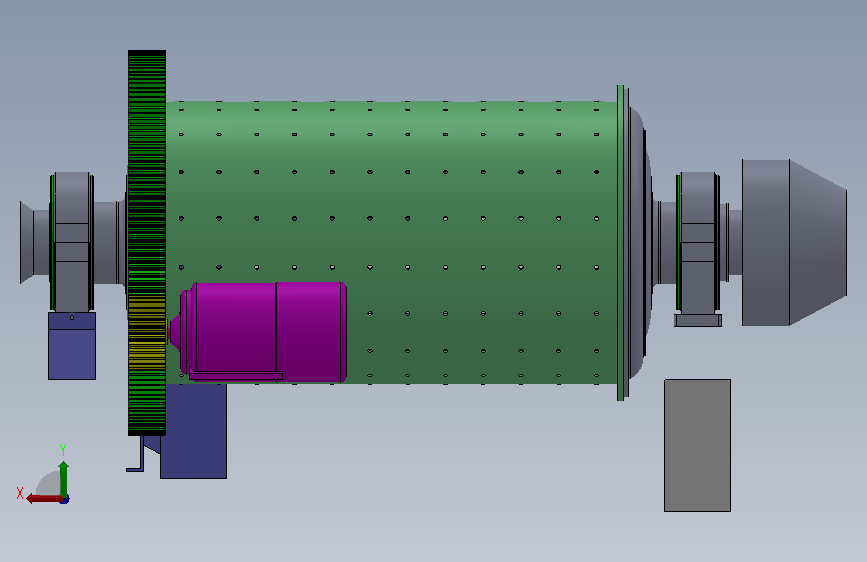Select the large green ring gear

[147, 243]
